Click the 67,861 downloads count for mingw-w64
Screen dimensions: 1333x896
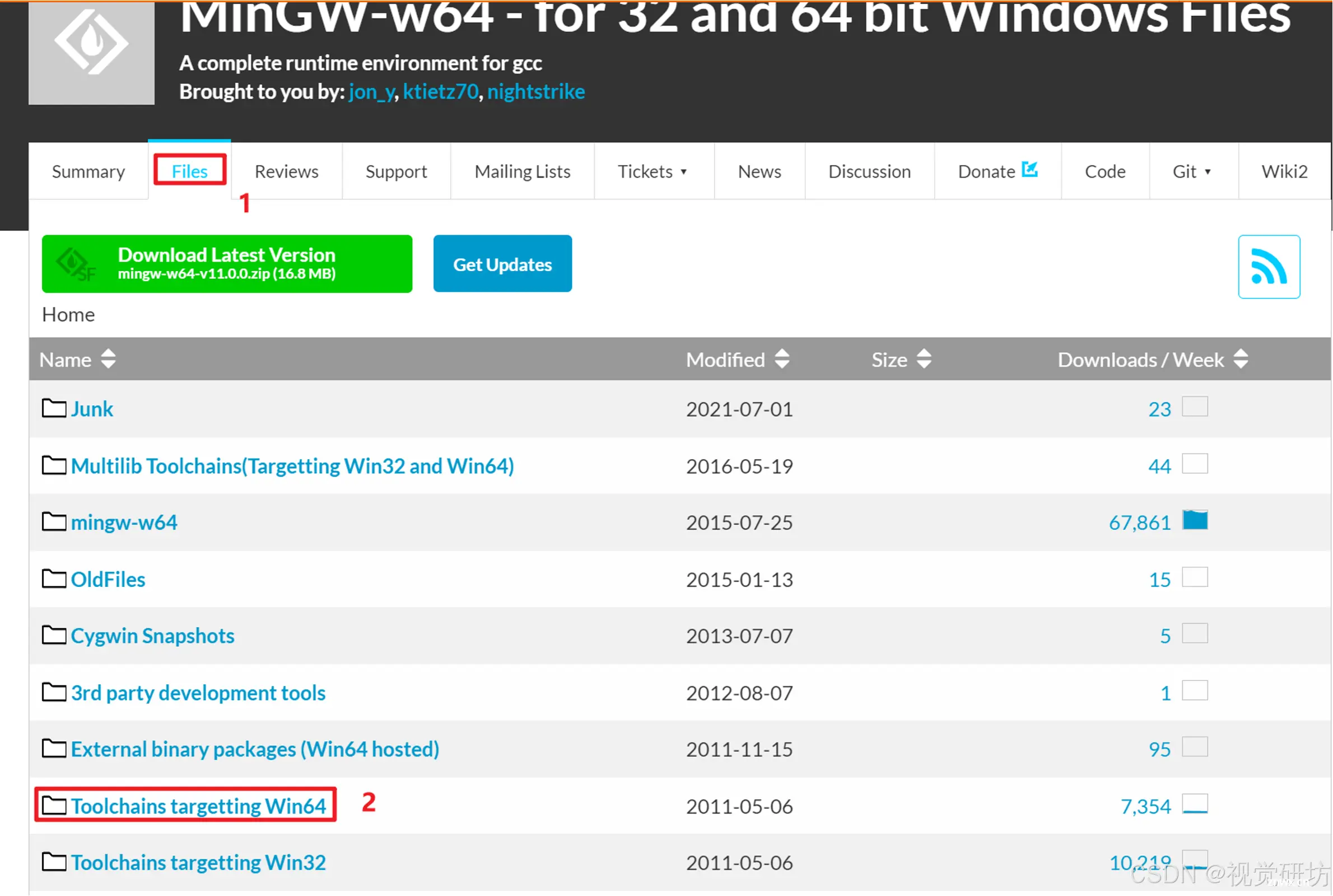[x=1140, y=523]
